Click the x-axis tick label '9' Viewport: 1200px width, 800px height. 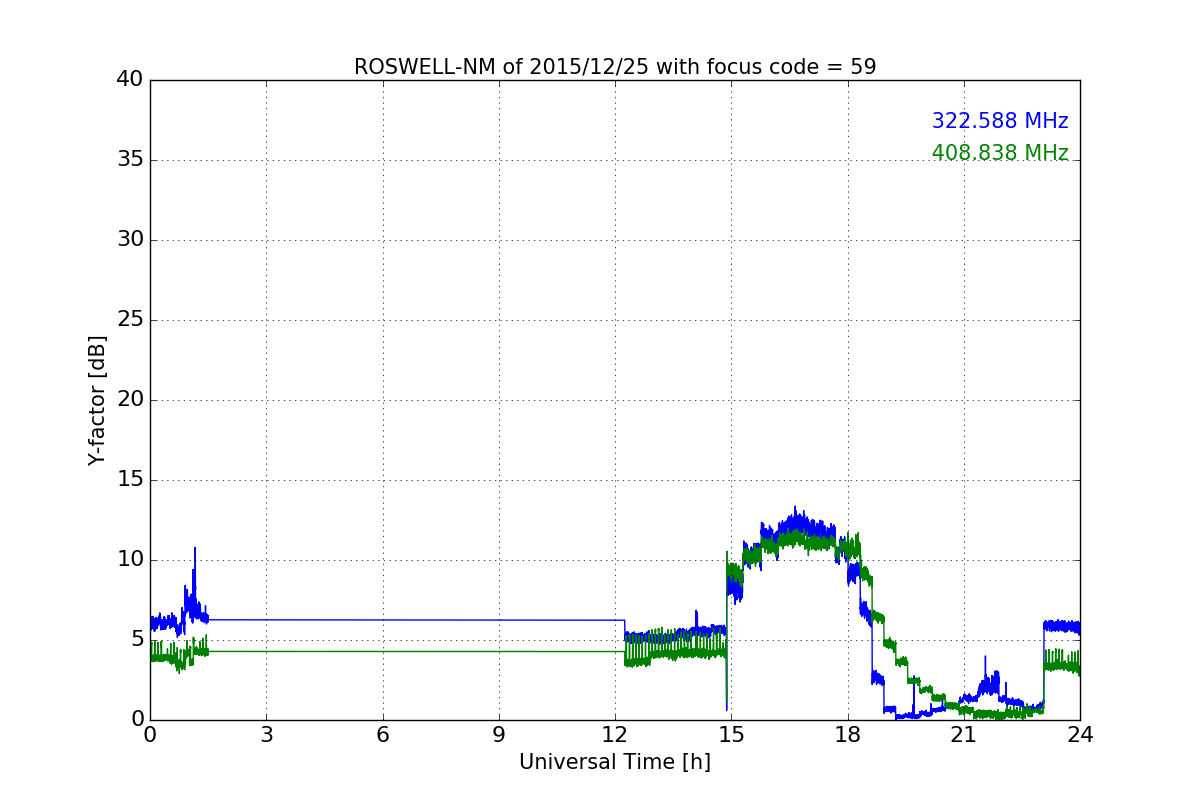[x=499, y=734]
